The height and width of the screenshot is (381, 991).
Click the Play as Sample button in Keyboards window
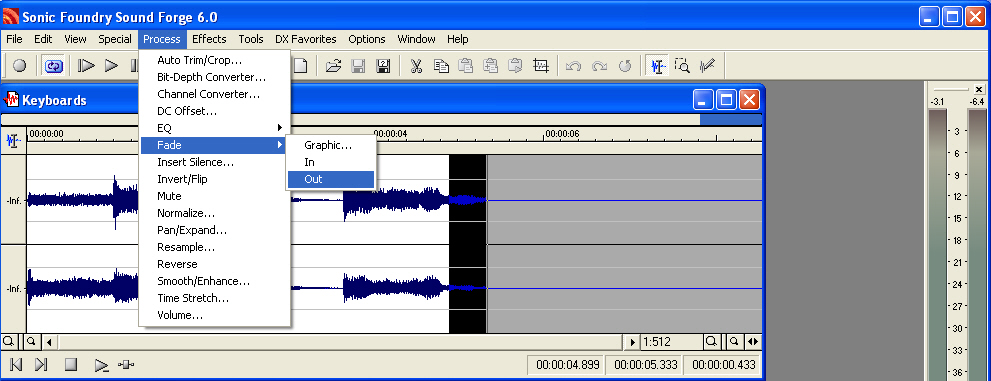(126, 365)
